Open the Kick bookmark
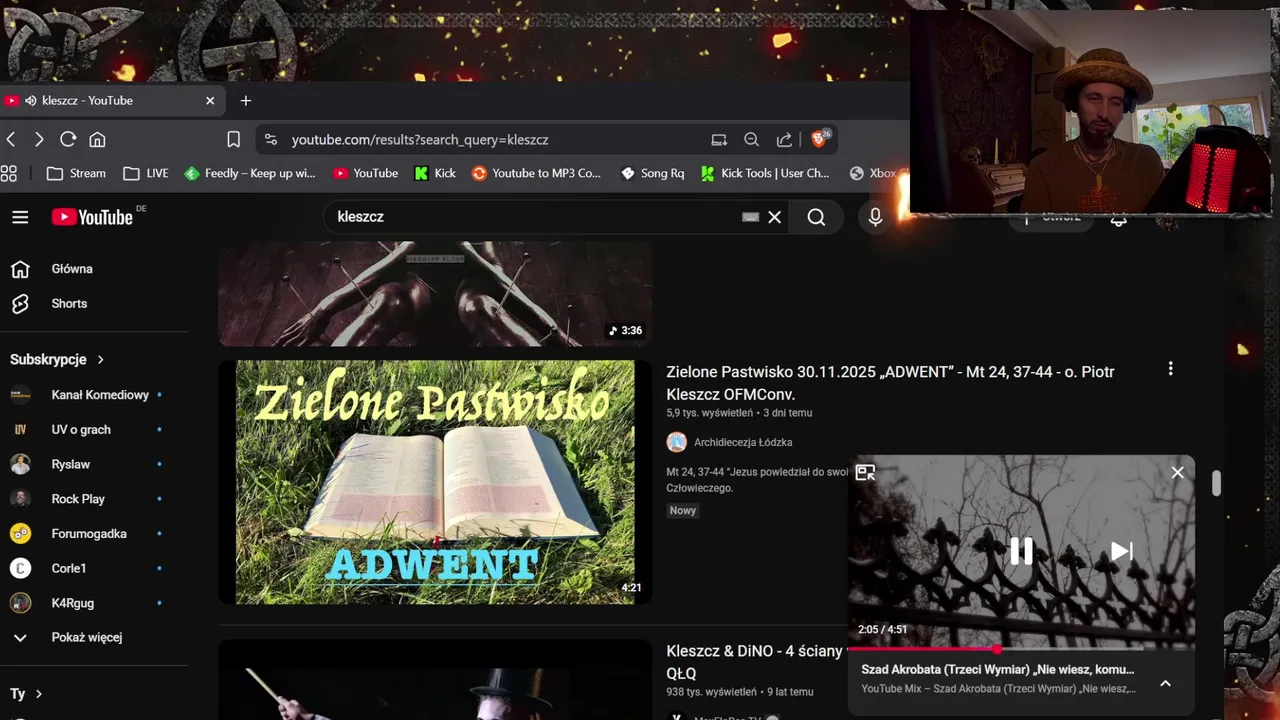Screen dimensions: 1280x720 (x=435, y=173)
